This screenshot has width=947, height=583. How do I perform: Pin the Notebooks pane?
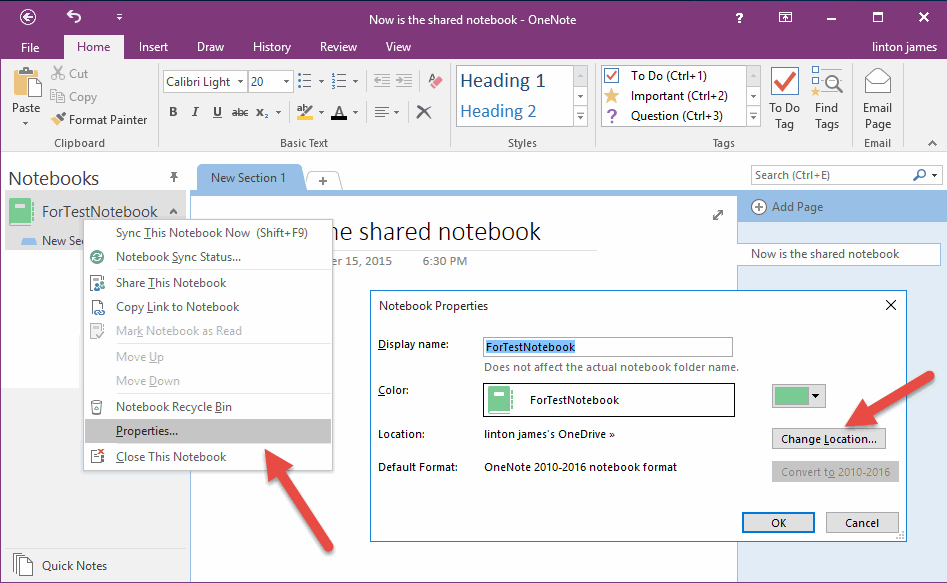(174, 177)
